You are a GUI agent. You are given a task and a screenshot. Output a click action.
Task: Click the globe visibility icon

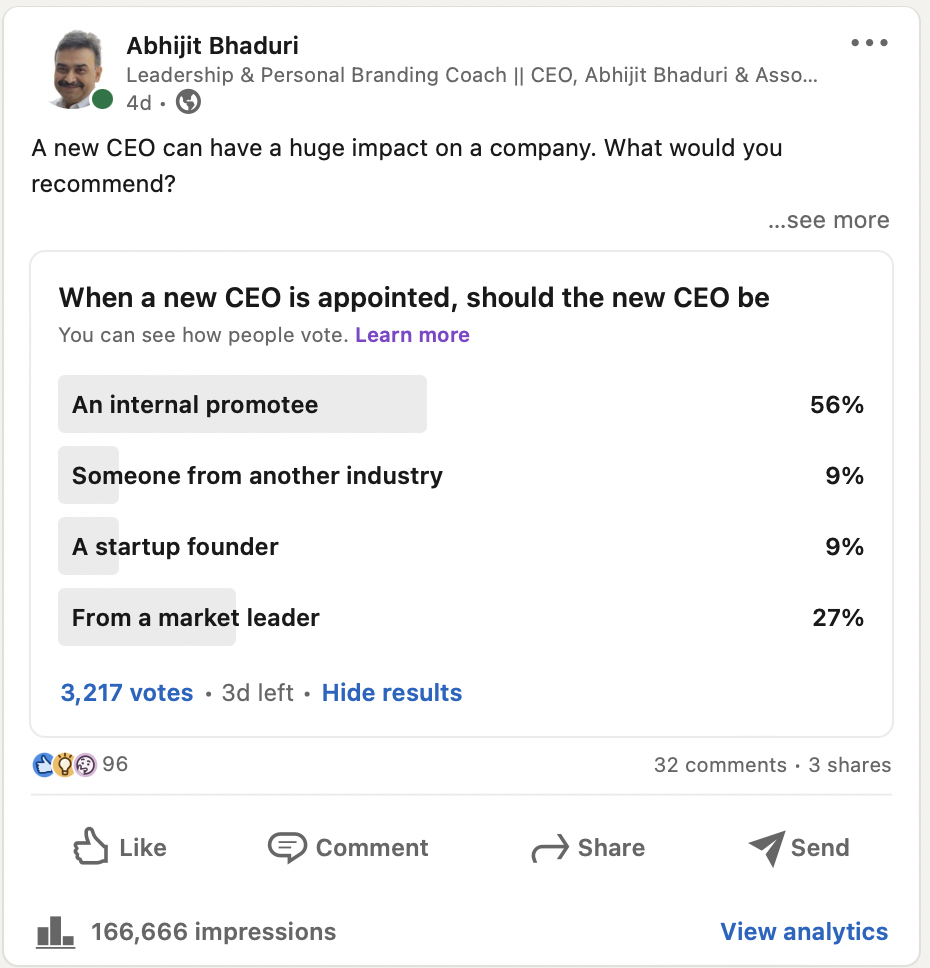[188, 102]
